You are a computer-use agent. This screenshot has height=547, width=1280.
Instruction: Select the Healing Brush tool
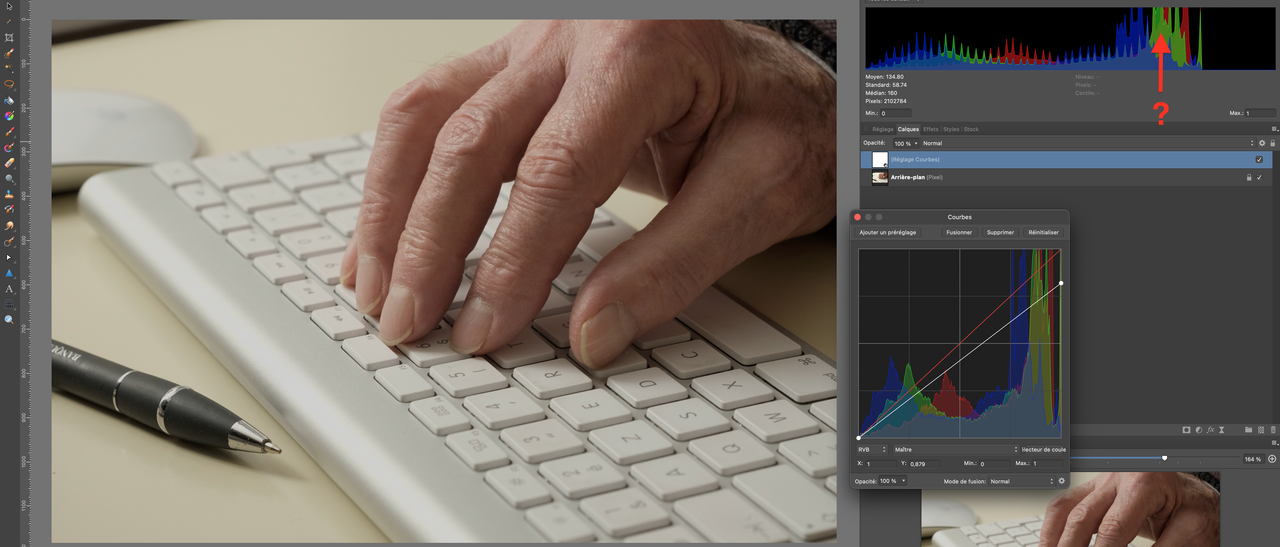[10, 209]
